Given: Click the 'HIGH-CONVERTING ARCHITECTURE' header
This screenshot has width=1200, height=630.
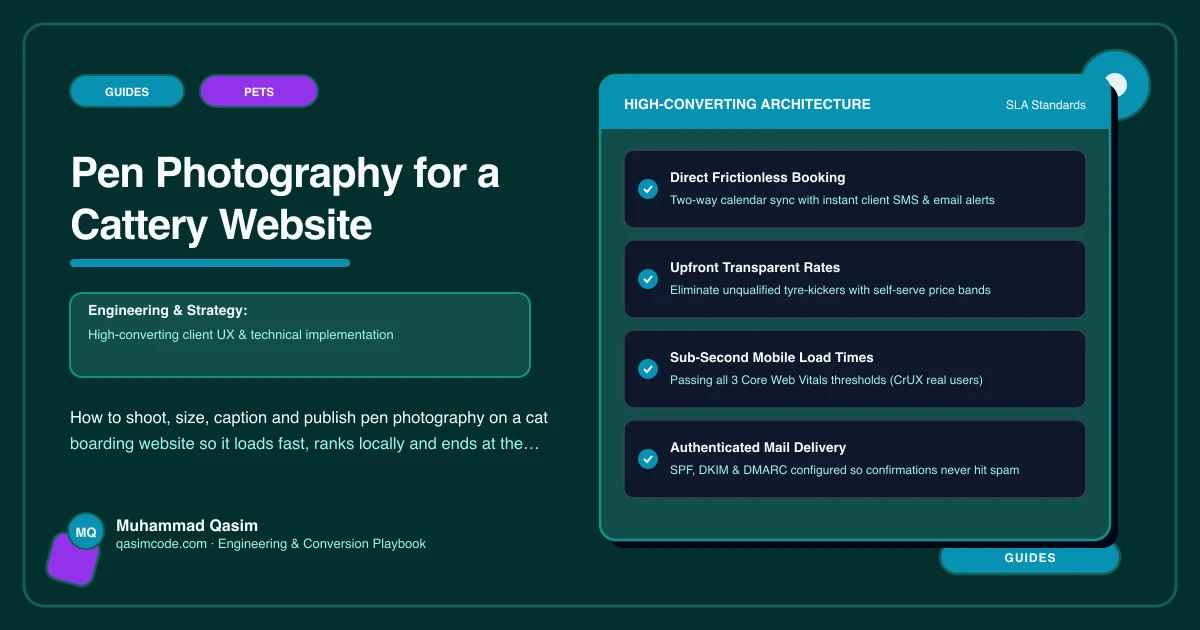Looking at the screenshot, I should pos(747,104).
